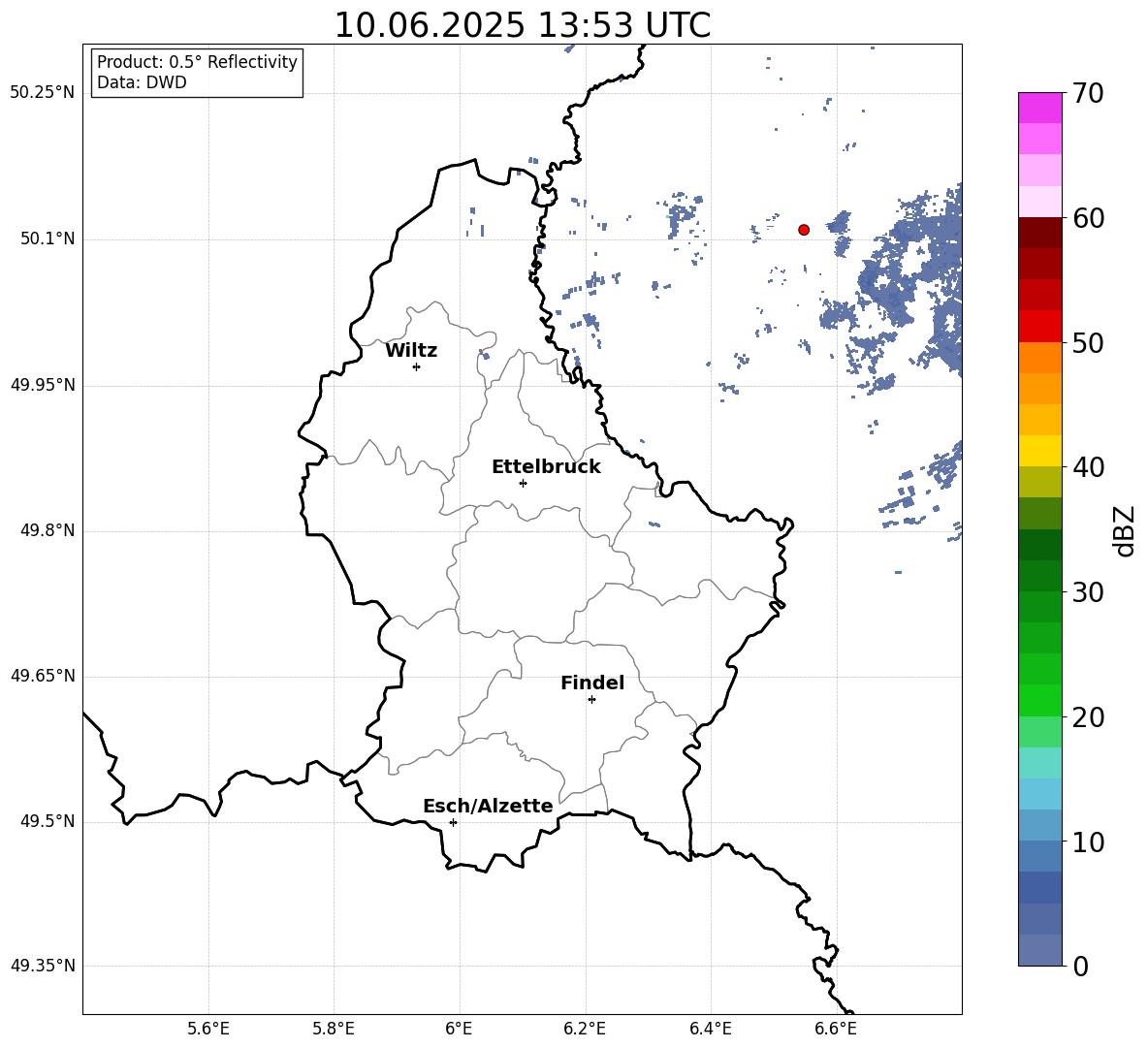Click the 49.65°N latitude label
This screenshot has width=1148, height=1048.
coord(43,676)
